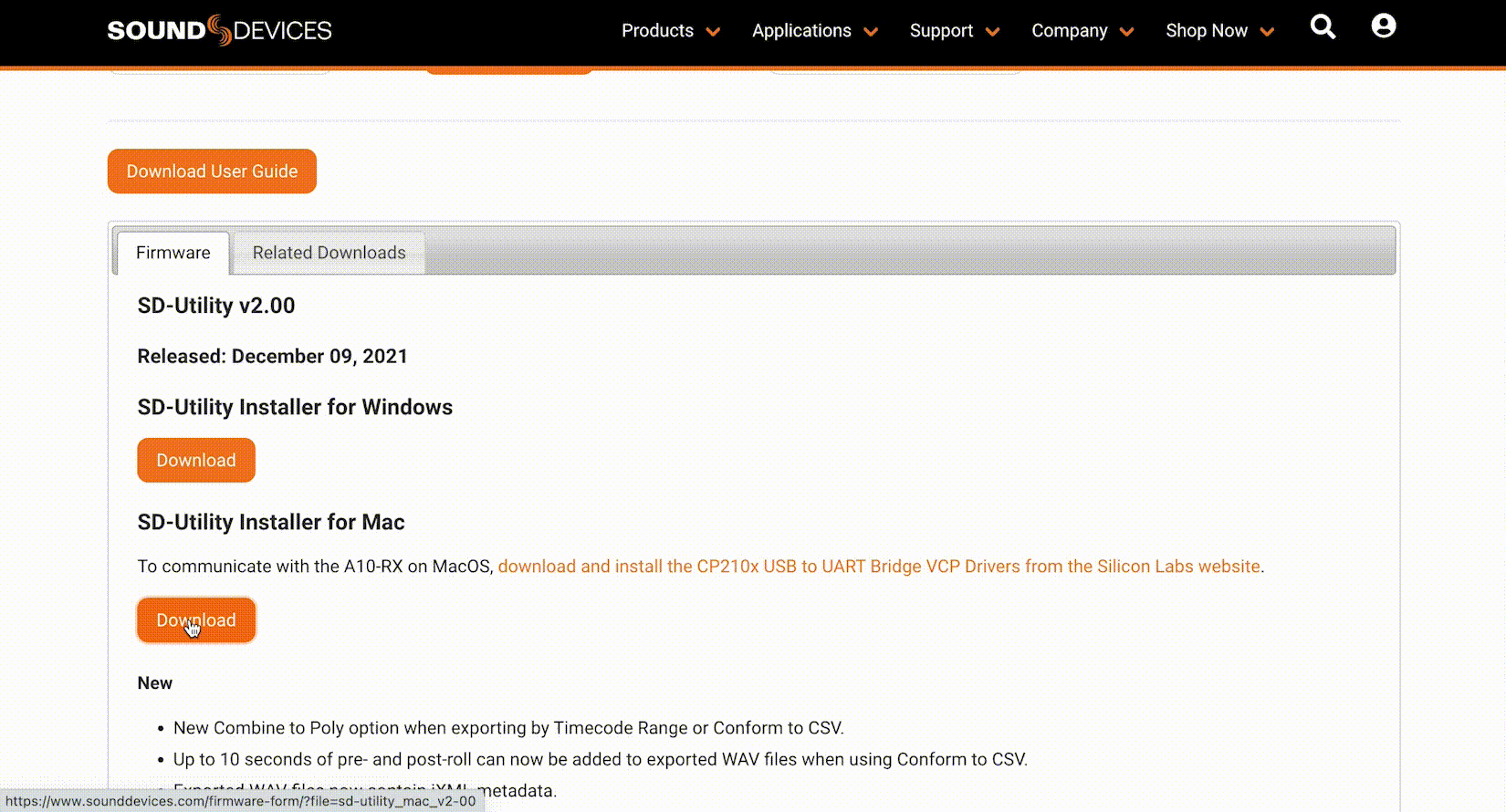Expand the Applications dropdown chevron
This screenshot has height=812, width=1506.
(x=871, y=32)
